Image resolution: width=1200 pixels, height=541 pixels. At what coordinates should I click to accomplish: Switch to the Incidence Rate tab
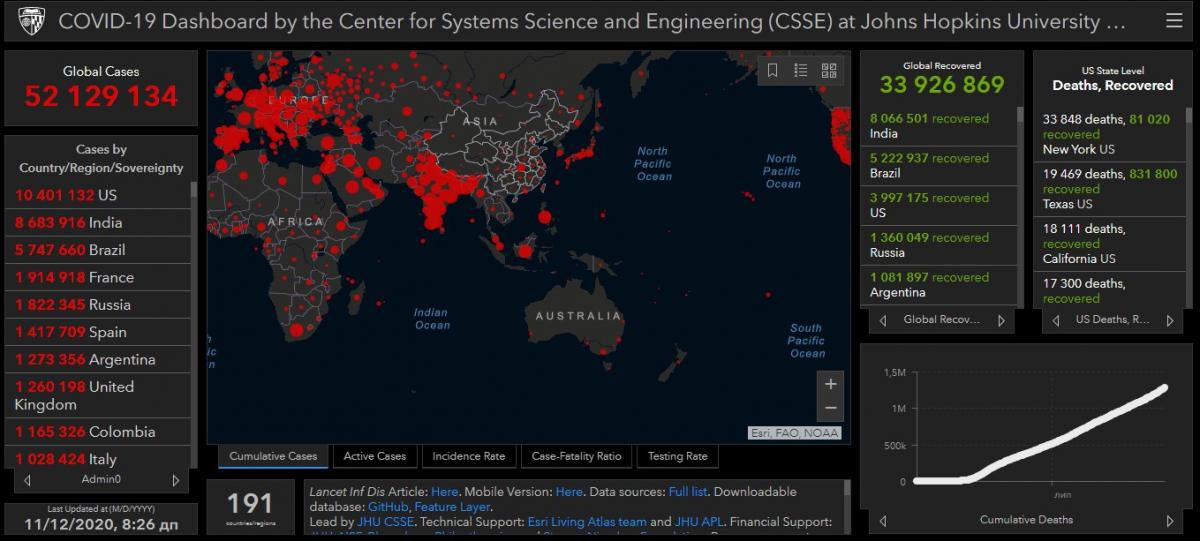469,456
